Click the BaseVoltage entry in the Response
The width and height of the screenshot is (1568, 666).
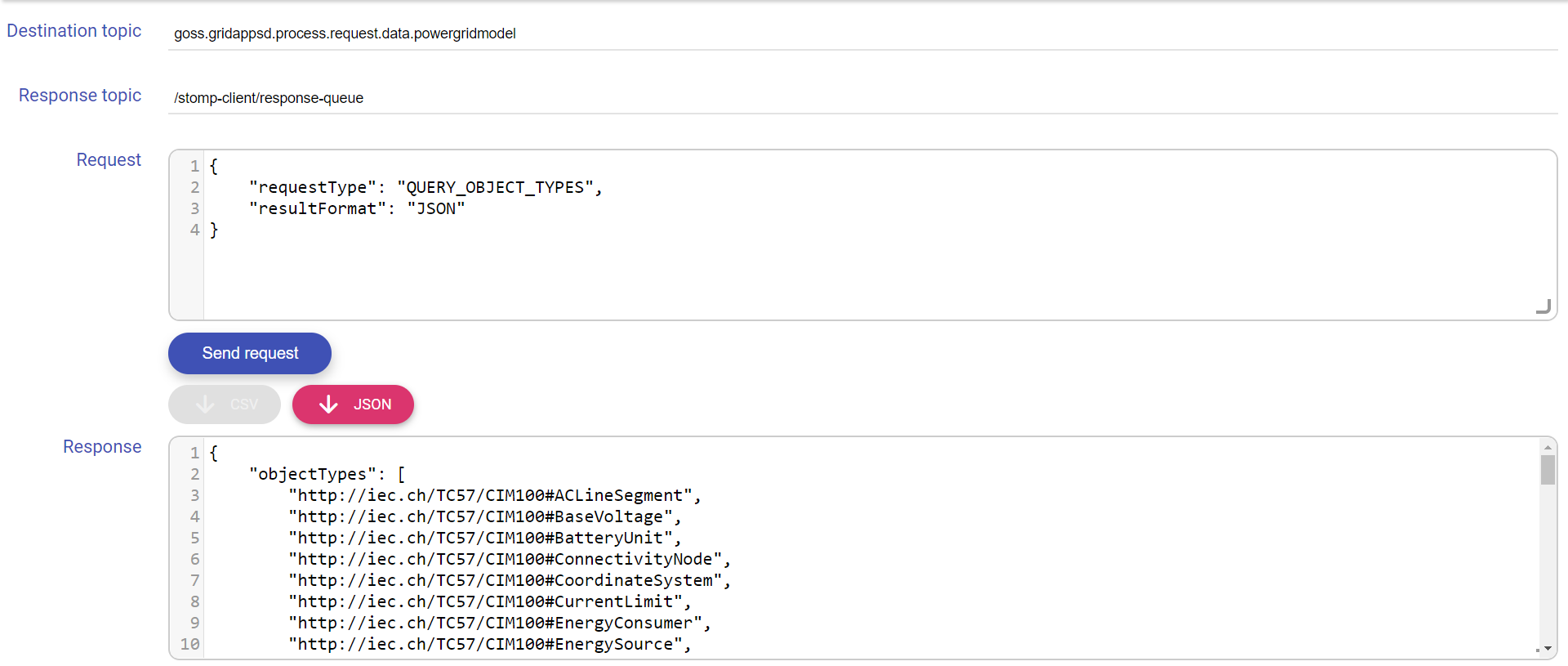tap(484, 516)
